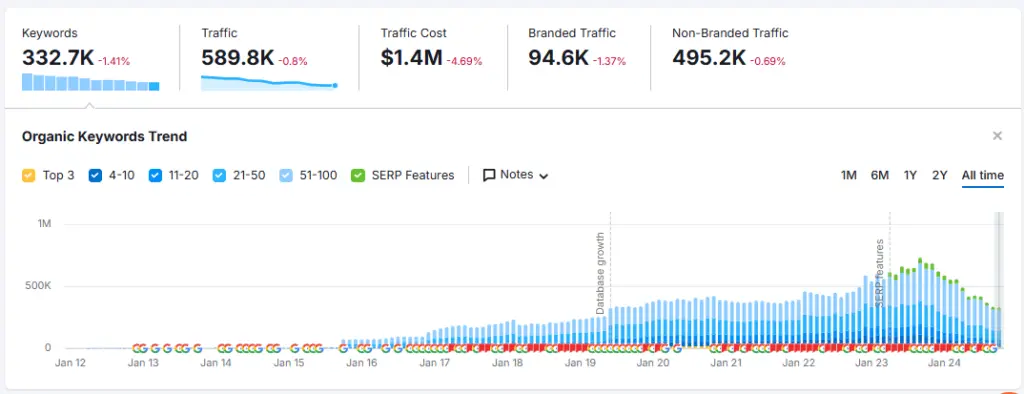This screenshot has width=1024, height=394.
Task: Open the Notes dropdown
Action: [x=515, y=175]
